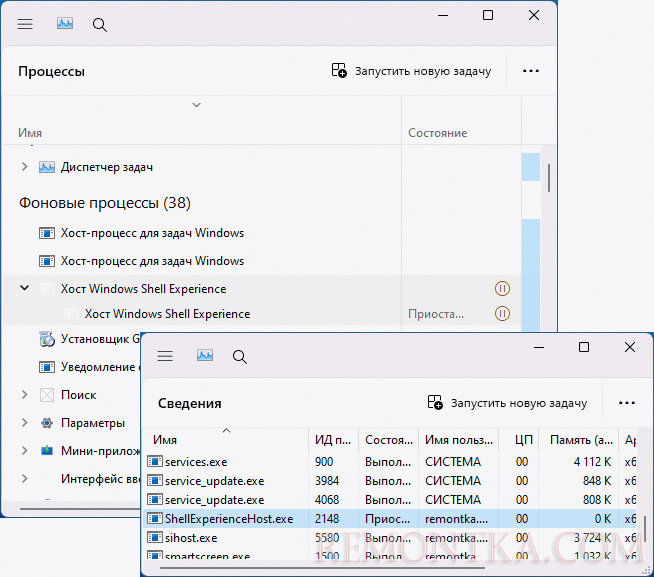
Task: Click Фоновые процессы (38) group header
Action: [x=105, y=203]
